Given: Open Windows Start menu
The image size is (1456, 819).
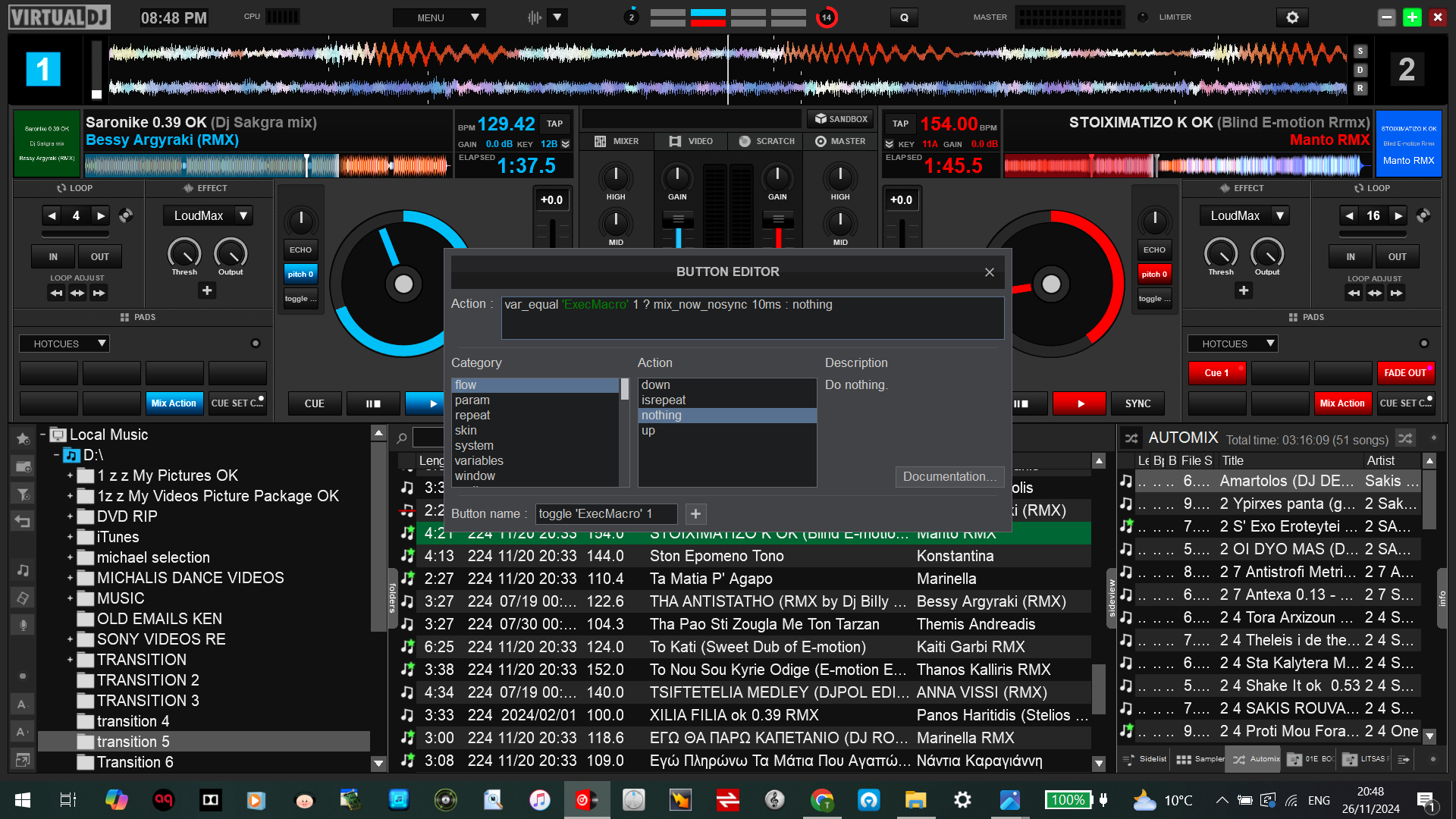Looking at the screenshot, I should coord(23,799).
